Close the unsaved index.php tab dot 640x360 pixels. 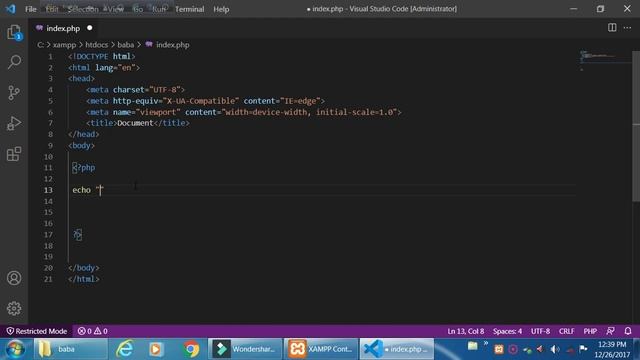click(x=89, y=28)
